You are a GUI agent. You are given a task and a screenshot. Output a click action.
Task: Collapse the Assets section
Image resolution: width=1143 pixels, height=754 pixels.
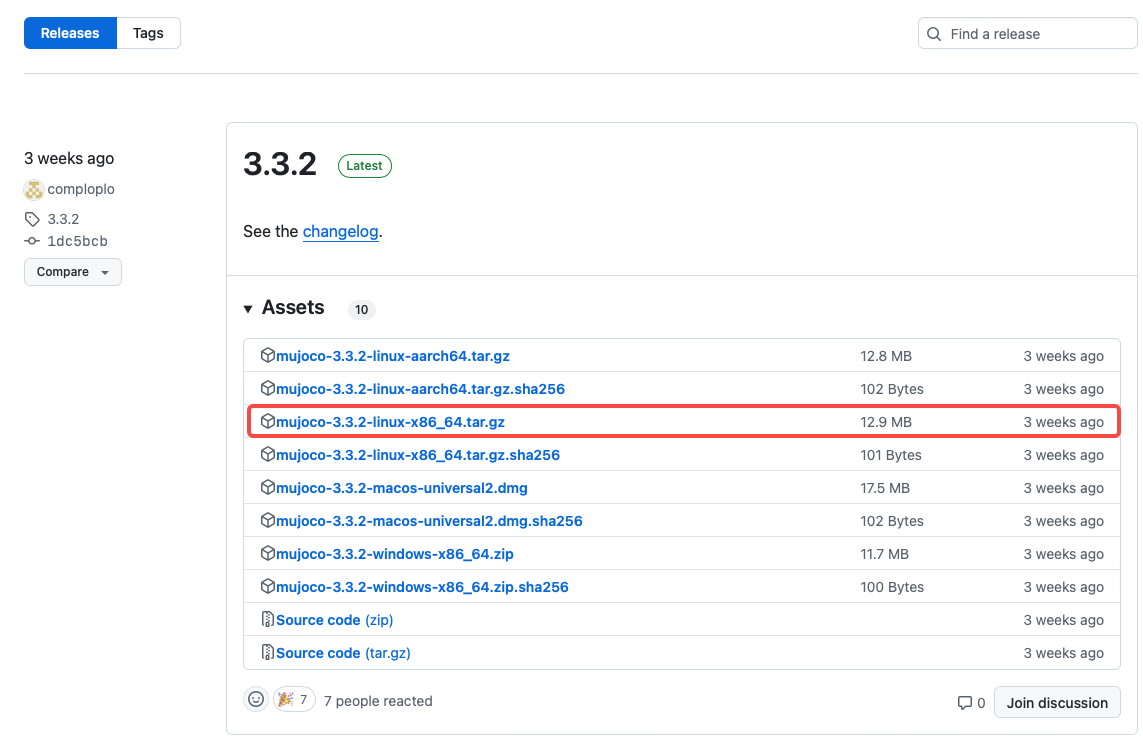click(284, 308)
